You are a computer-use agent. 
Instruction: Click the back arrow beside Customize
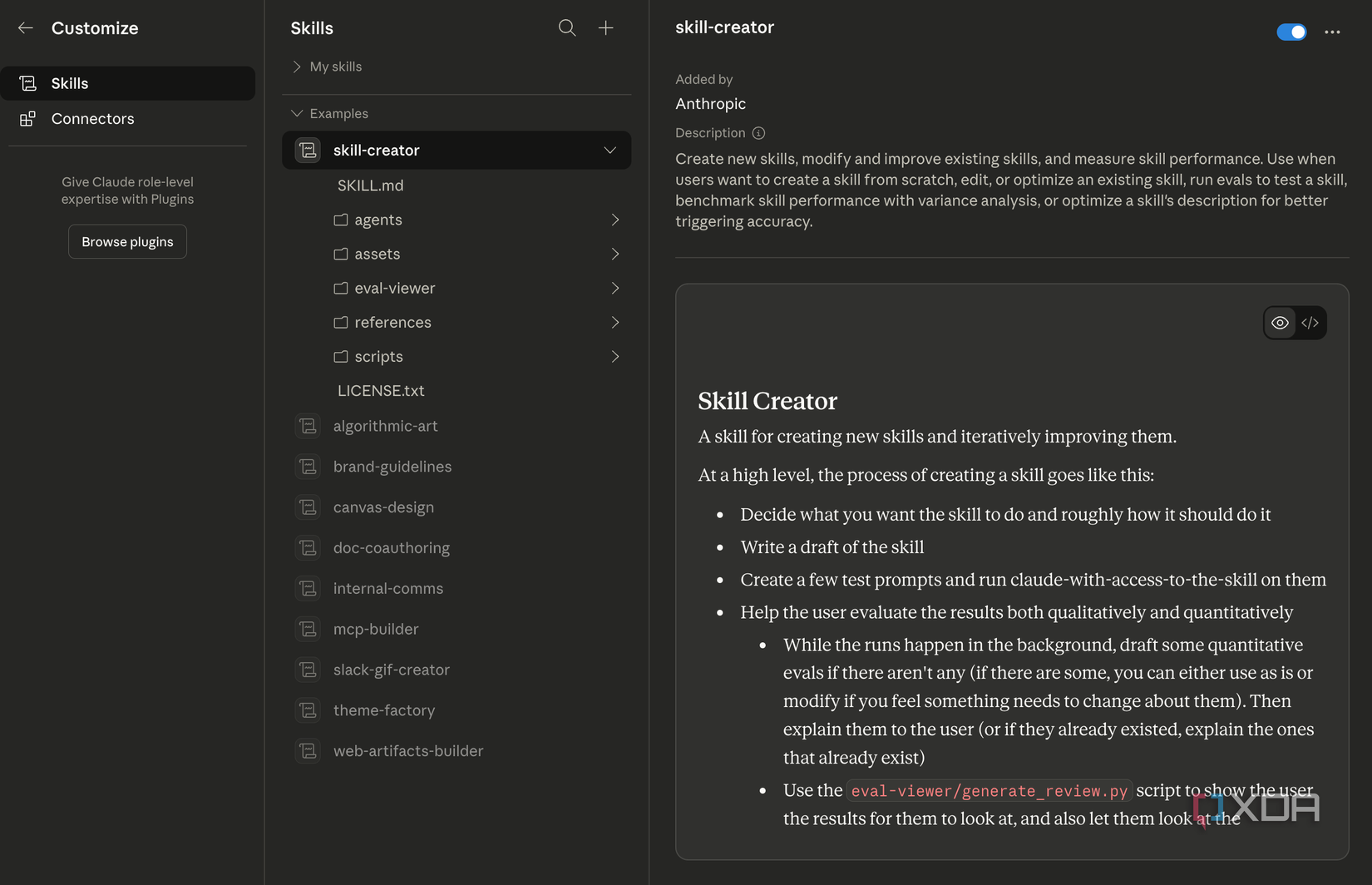(x=26, y=28)
